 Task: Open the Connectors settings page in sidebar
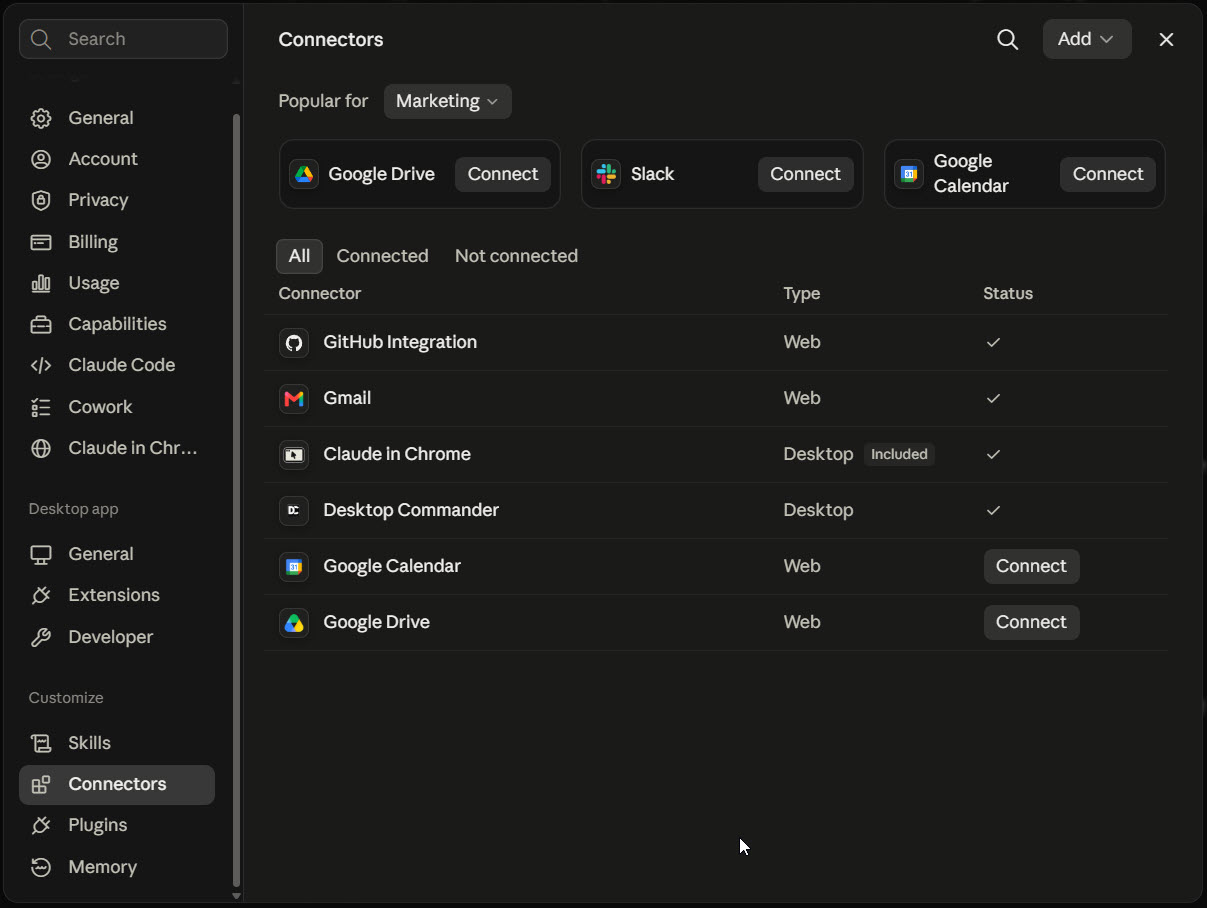point(117,784)
